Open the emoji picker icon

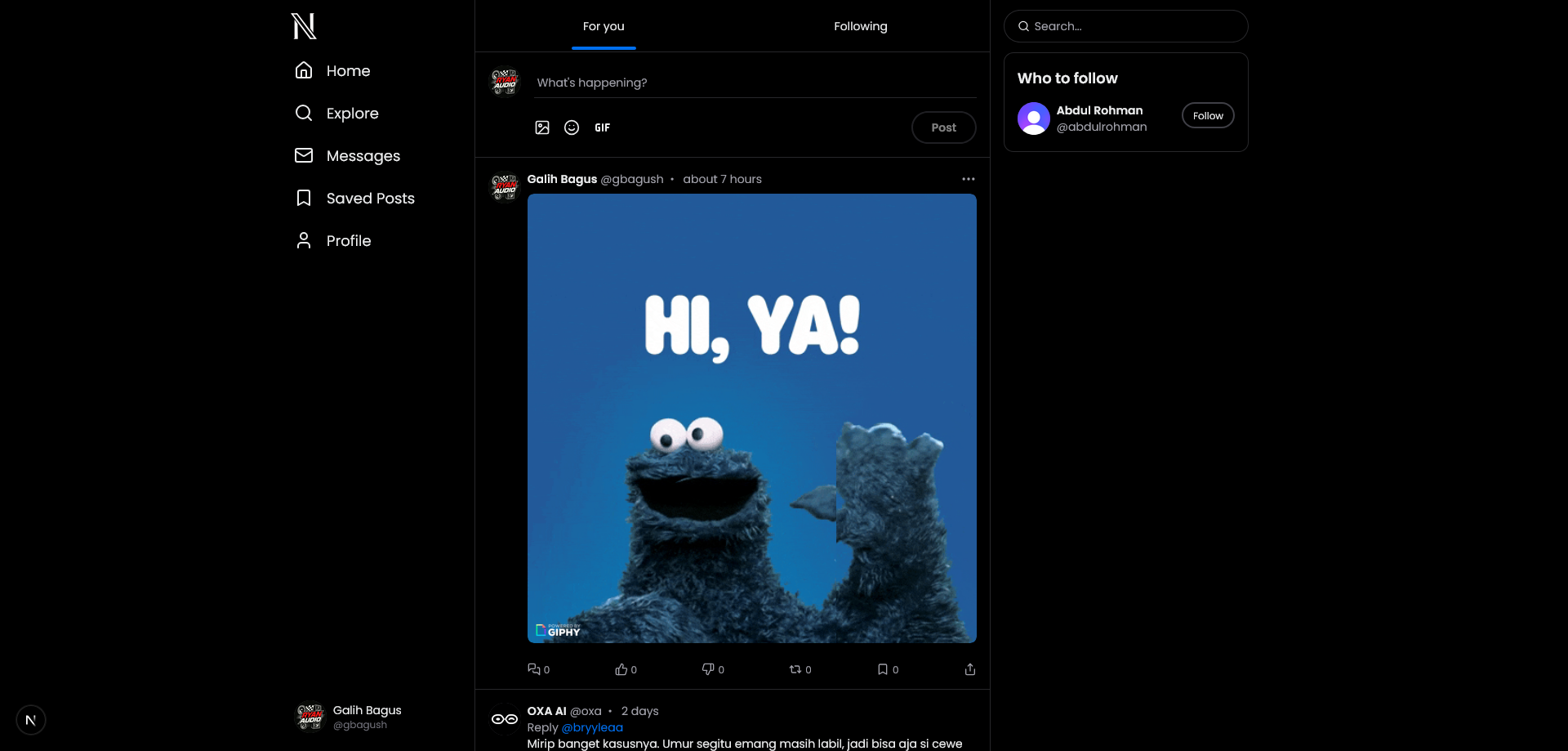coord(572,127)
